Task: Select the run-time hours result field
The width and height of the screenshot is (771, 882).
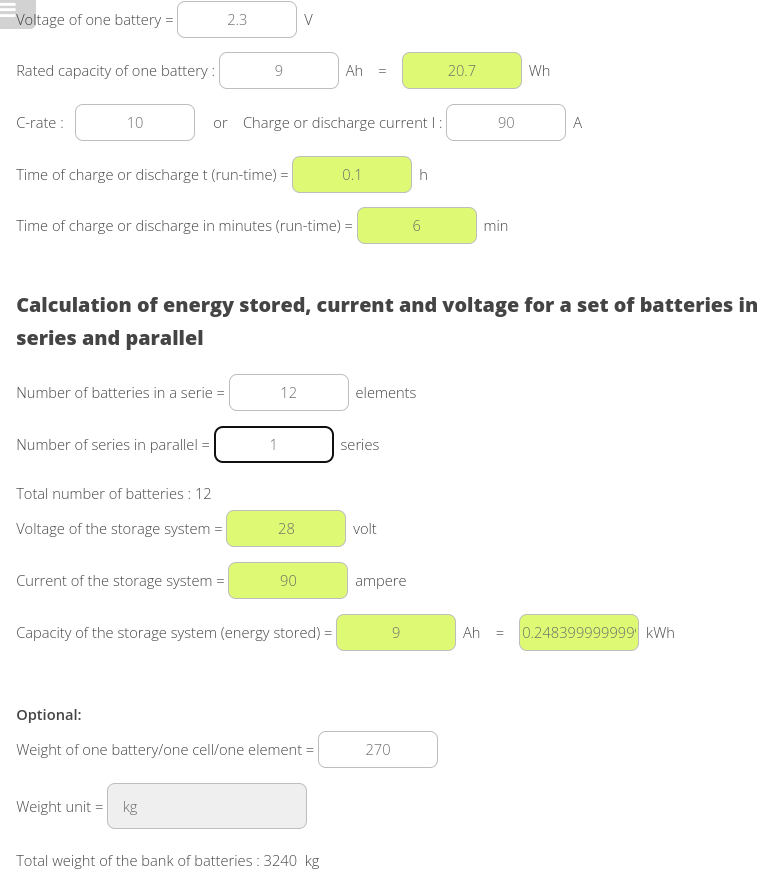Action: [352, 175]
